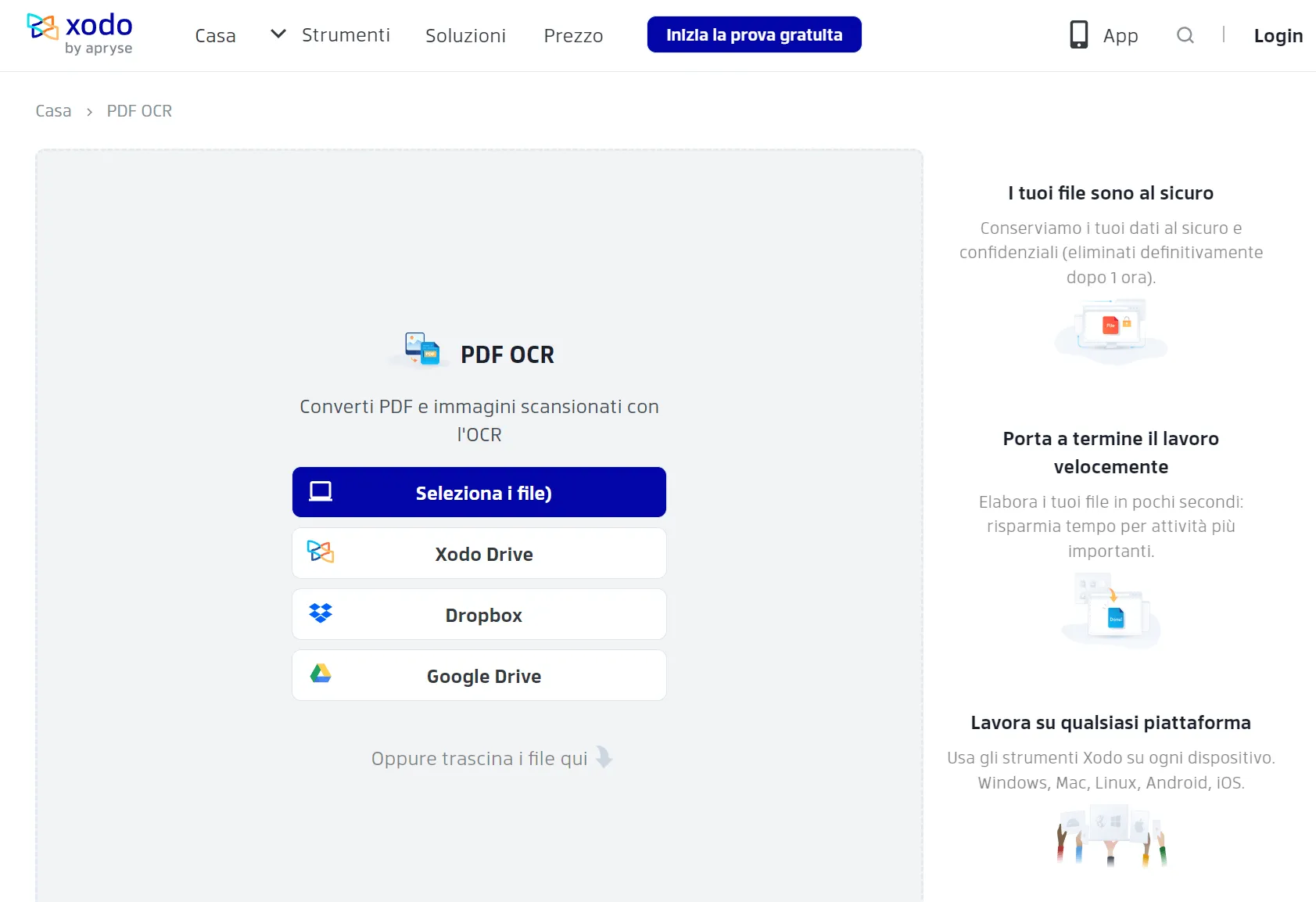Select the PDF OCR tool icon
1316x902 pixels.
pos(422,349)
